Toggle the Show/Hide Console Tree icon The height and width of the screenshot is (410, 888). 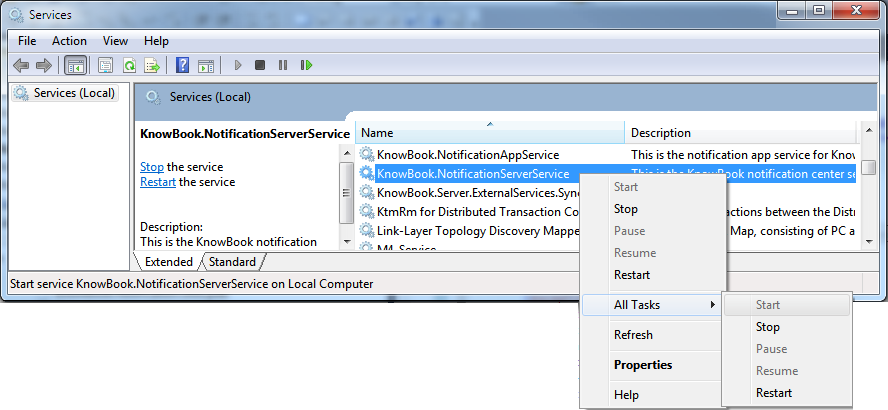[75, 66]
